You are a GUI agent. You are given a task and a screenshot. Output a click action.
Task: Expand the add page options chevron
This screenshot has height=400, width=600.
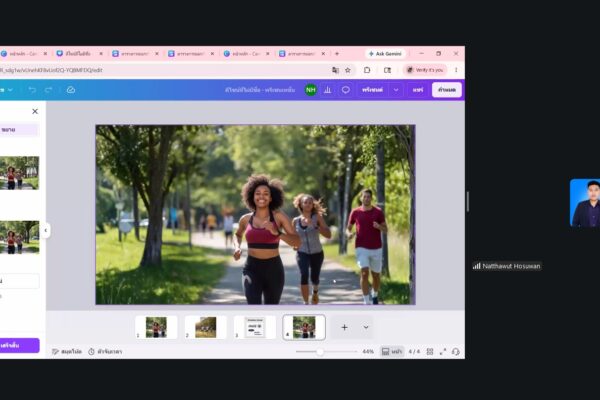point(366,327)
